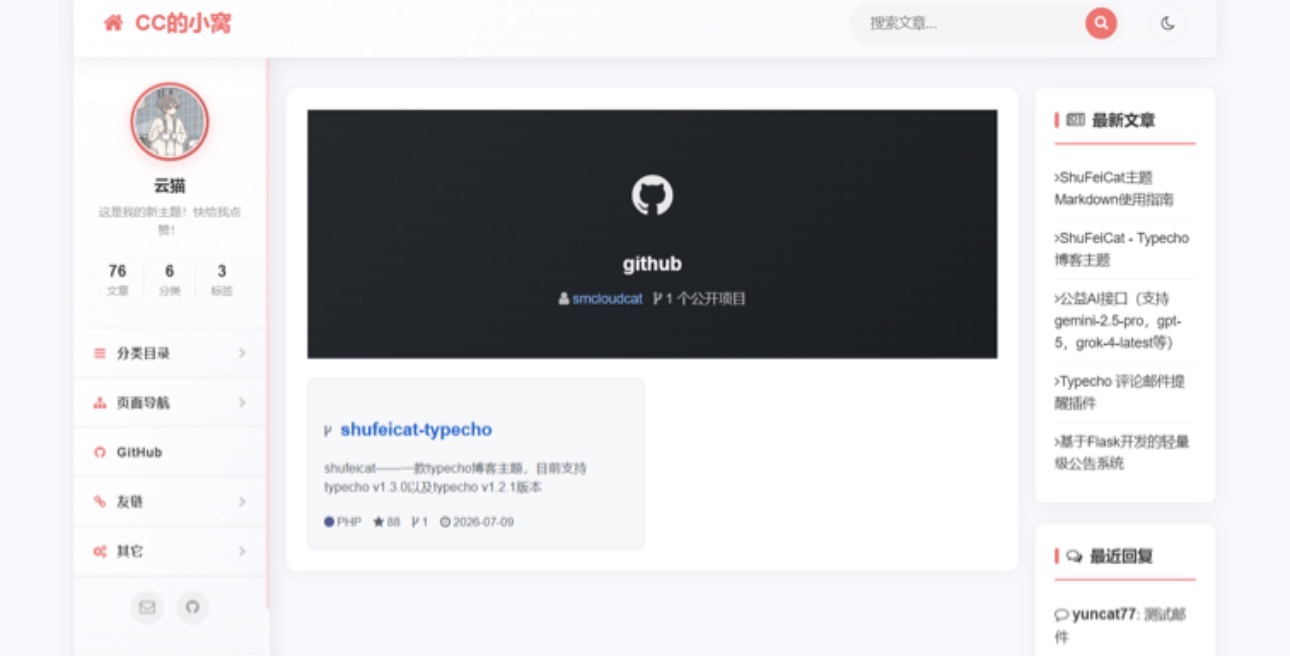Select the 分类目录 menu item
Screen dimensions: 1290x656
coord(170,353)
